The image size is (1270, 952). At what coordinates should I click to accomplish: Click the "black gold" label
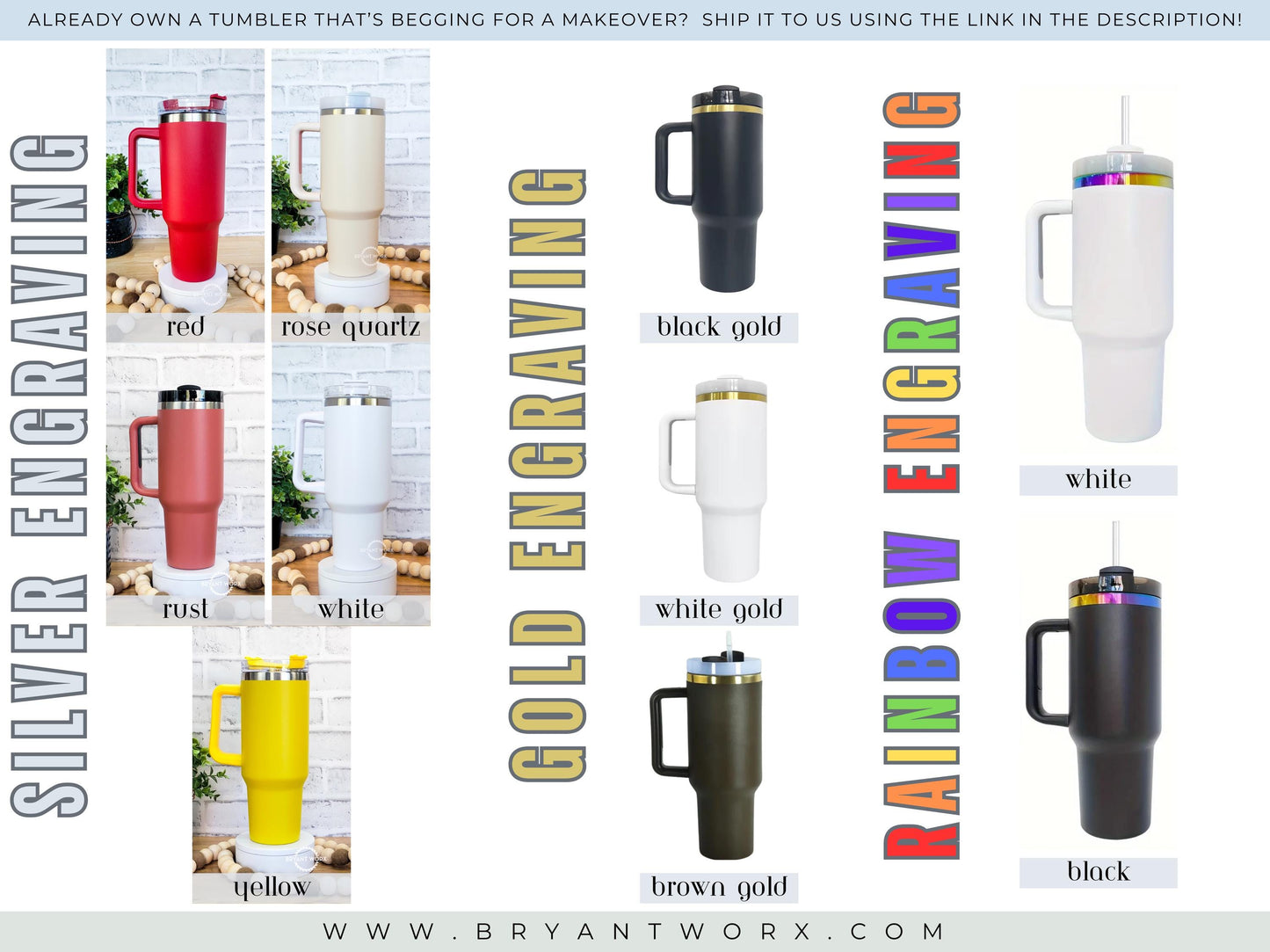[719, 327]
